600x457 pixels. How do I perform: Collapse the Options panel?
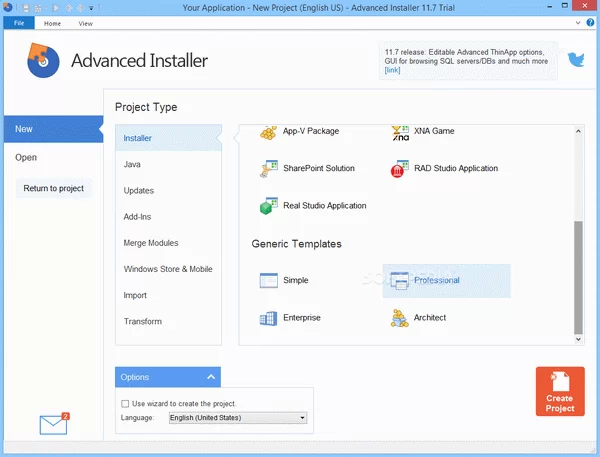pyautogui.click(x=211, y=377)
